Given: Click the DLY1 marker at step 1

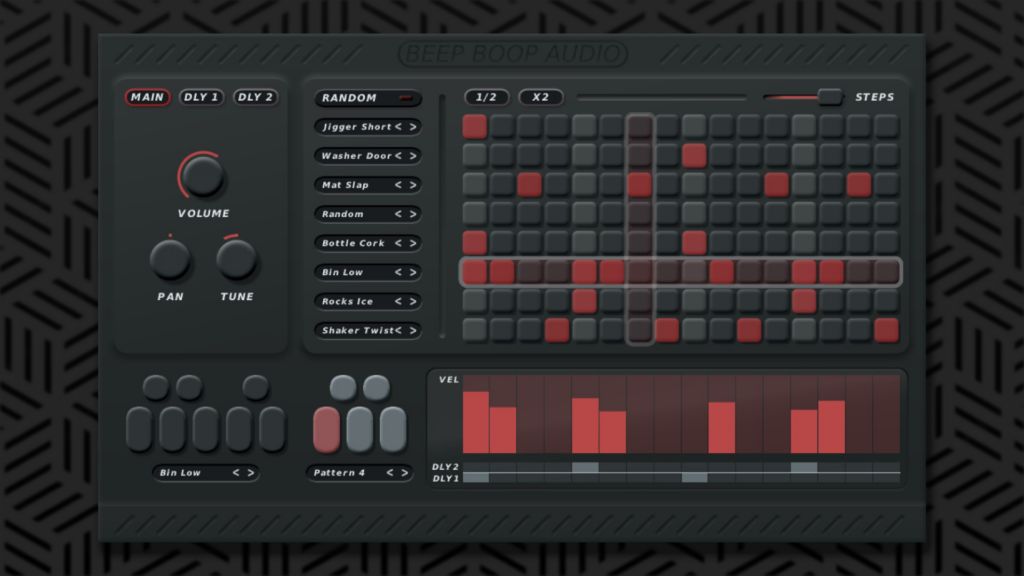Looking at the screenshot, I should [475, 478].
